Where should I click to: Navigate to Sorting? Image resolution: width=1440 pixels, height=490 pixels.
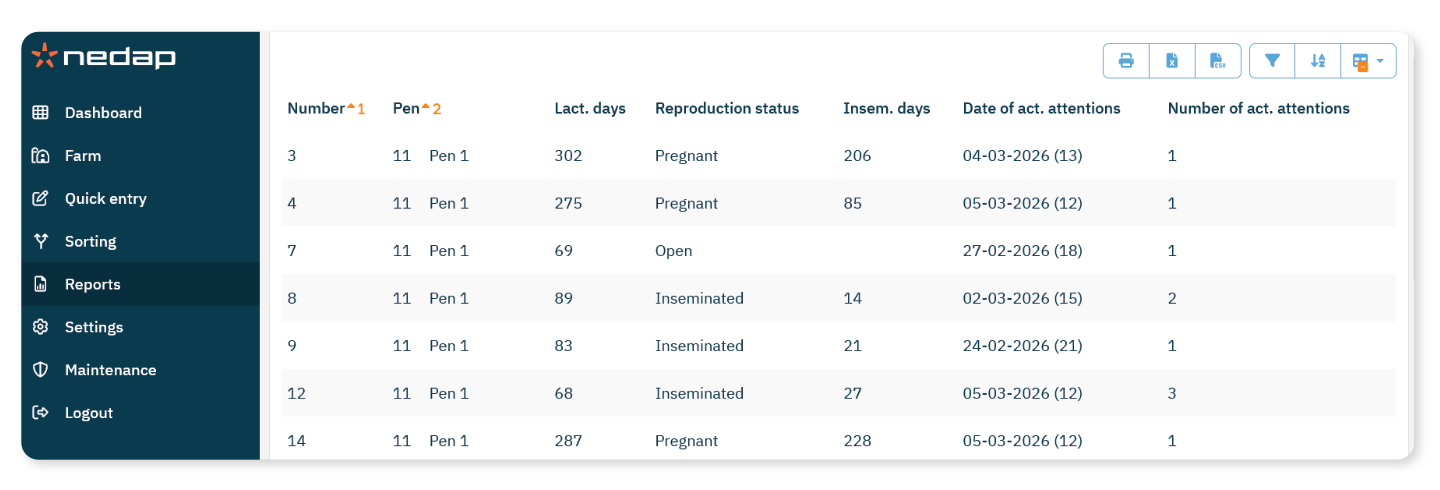coord(90,242)
